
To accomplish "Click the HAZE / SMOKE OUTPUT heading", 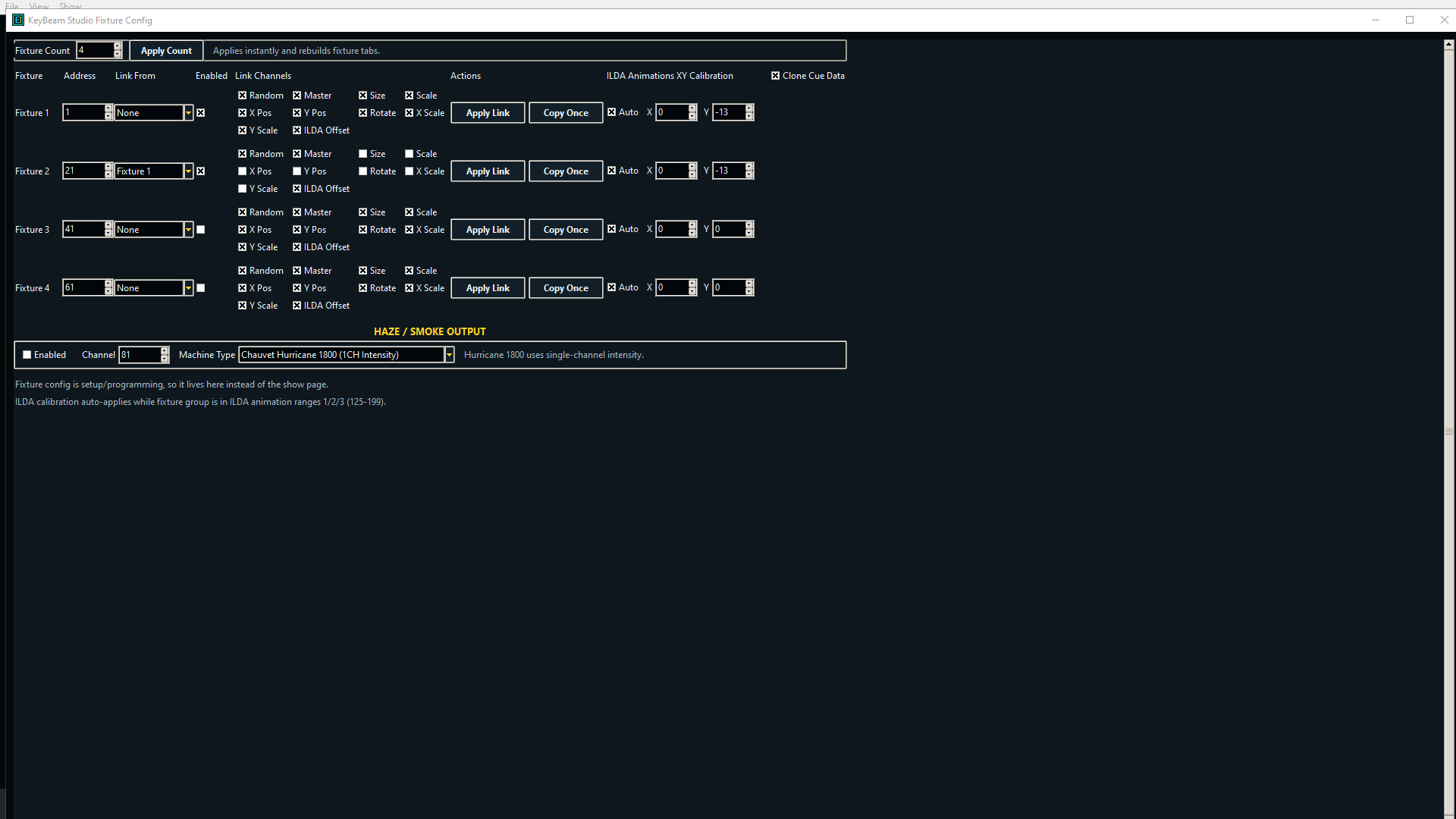I will click(430, 331).
